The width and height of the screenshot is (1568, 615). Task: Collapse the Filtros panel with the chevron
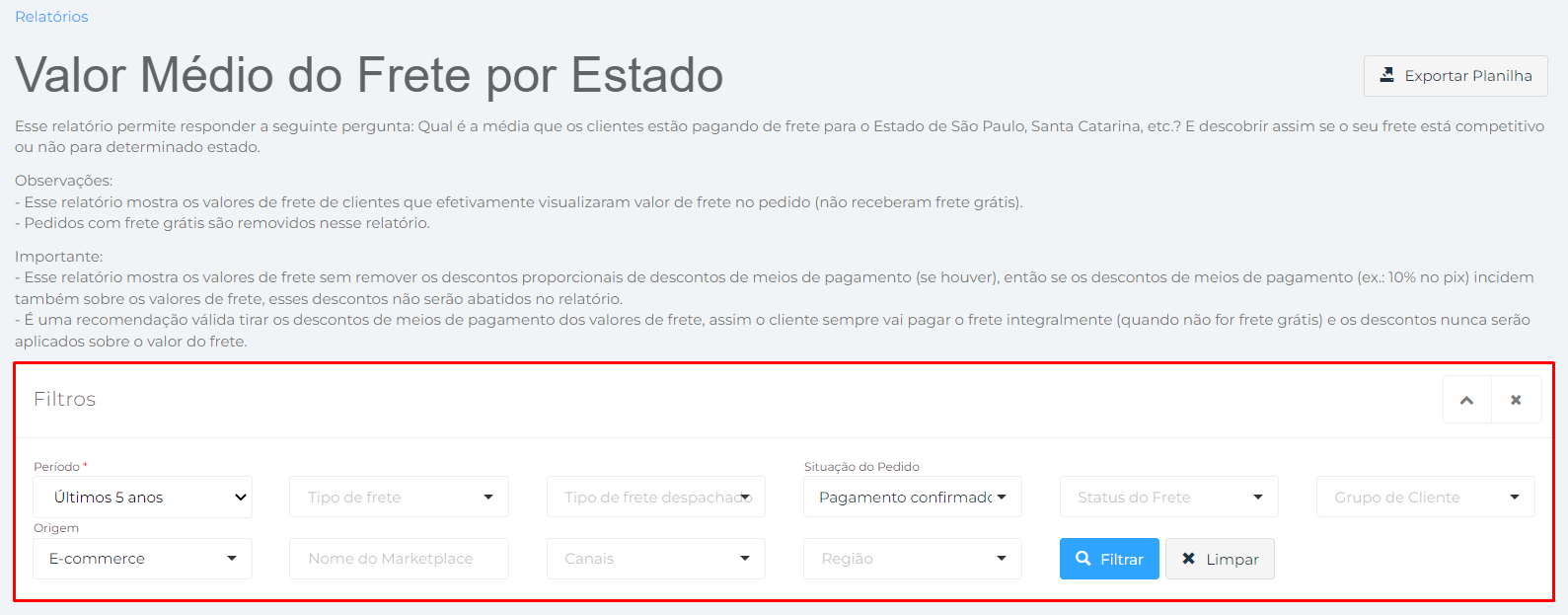pos(1467,400)
